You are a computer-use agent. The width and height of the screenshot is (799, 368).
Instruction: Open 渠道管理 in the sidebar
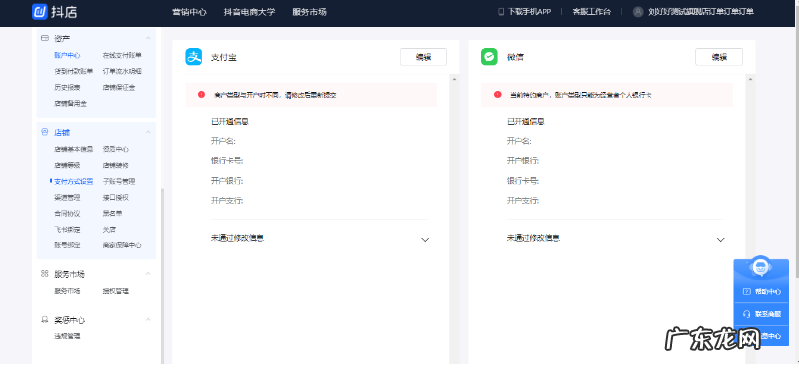[67, 197]
